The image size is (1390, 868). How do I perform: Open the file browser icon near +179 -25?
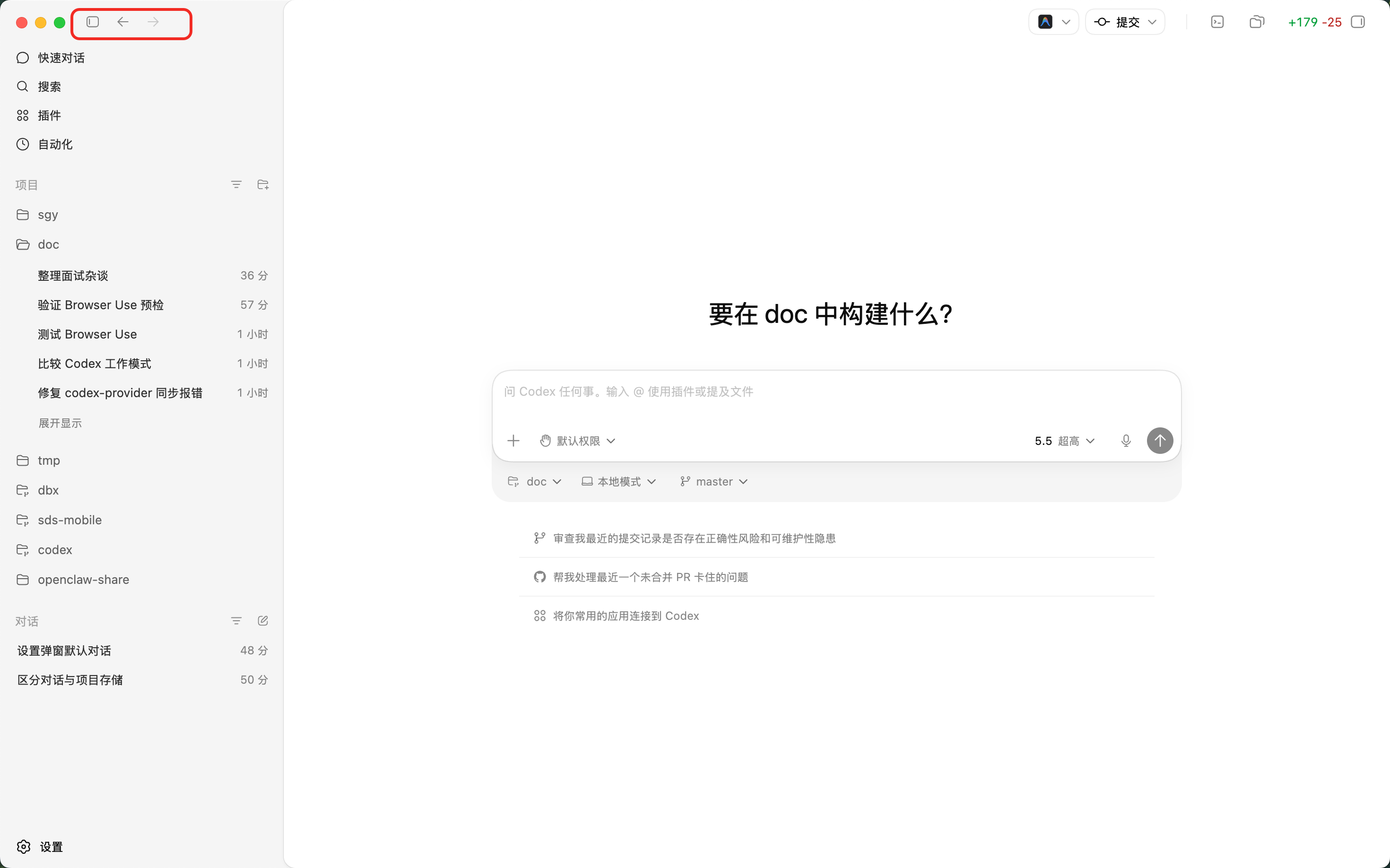pos(1257,22)
